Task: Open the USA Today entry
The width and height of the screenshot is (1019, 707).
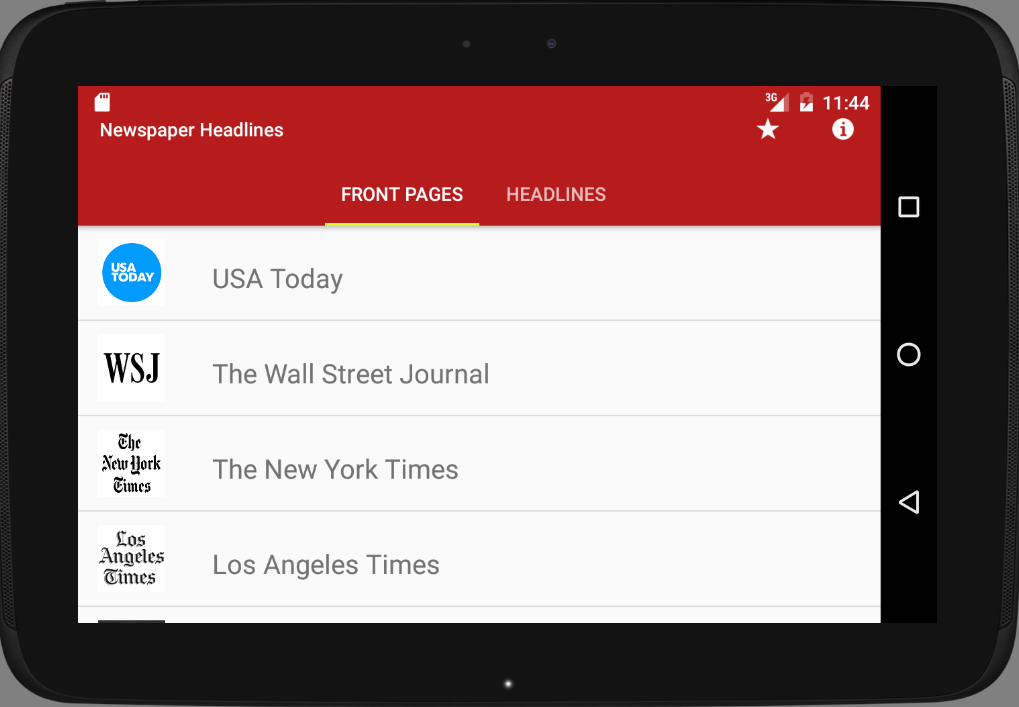Action: point(479,273)
